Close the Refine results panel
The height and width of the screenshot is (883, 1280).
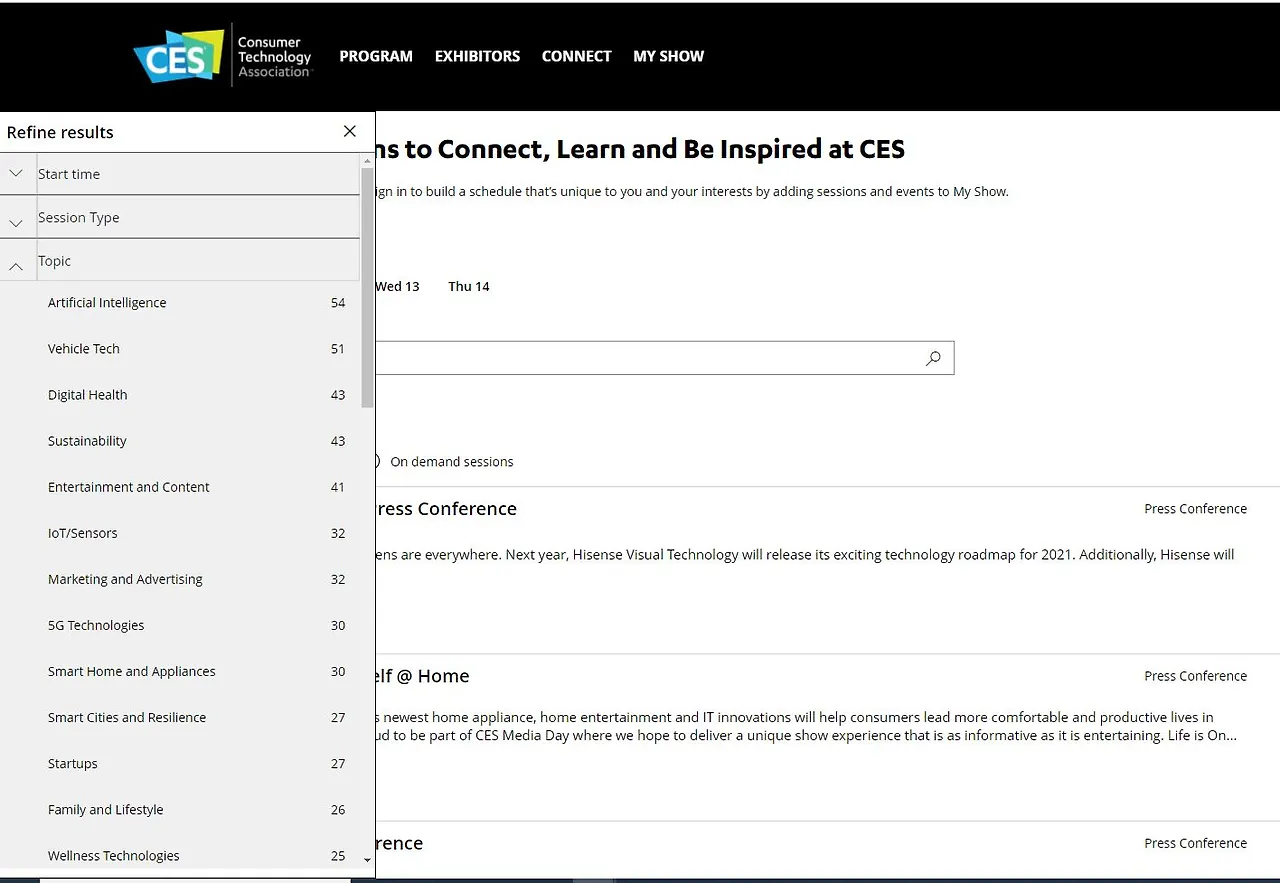pos(349,131)
